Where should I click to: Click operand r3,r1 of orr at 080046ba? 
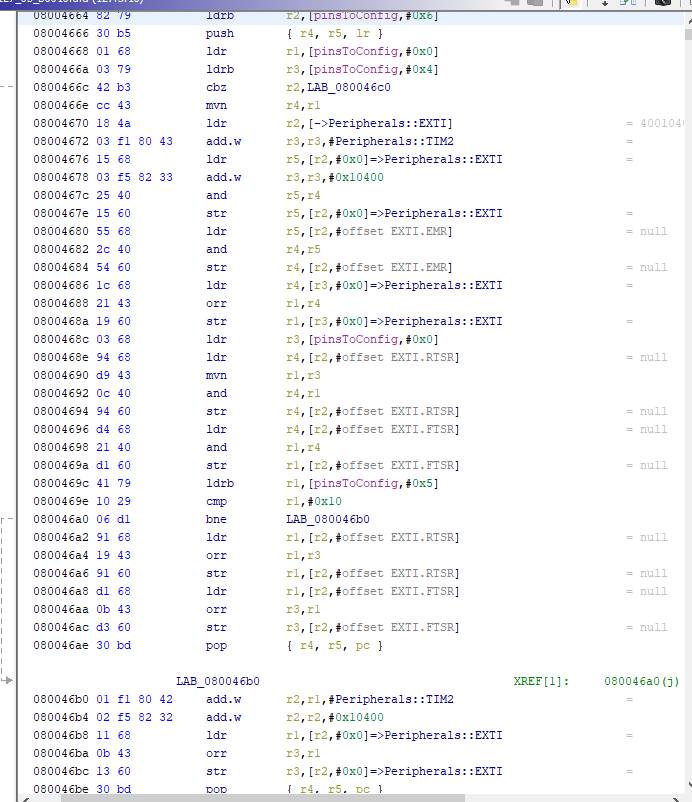pos(303,753)
